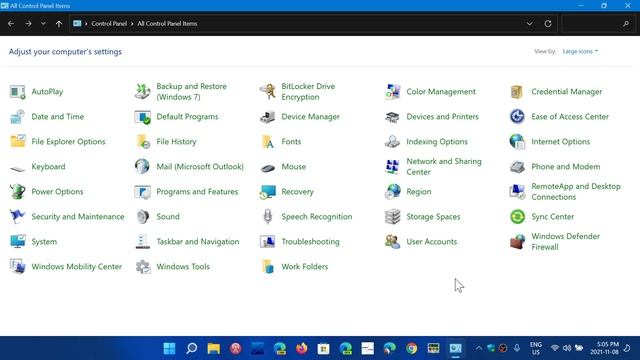
Task: Open the Sound icon
Action: click(x=142, y=216)
